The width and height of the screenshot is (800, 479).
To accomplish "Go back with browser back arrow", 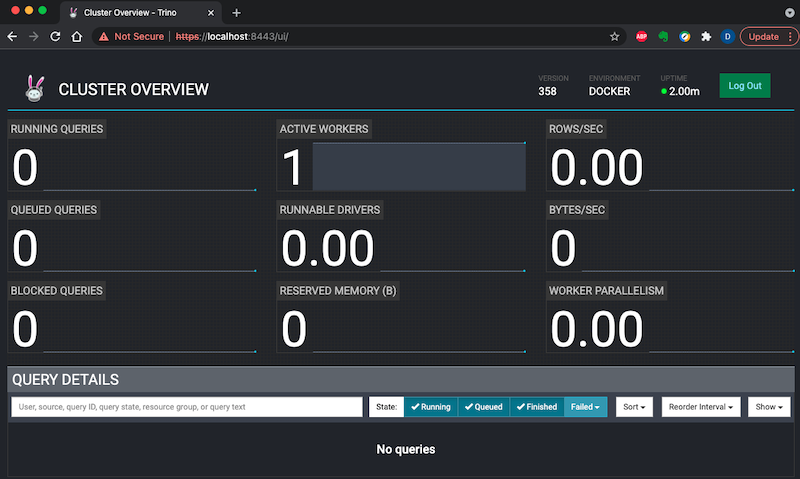I will point(12,37).
